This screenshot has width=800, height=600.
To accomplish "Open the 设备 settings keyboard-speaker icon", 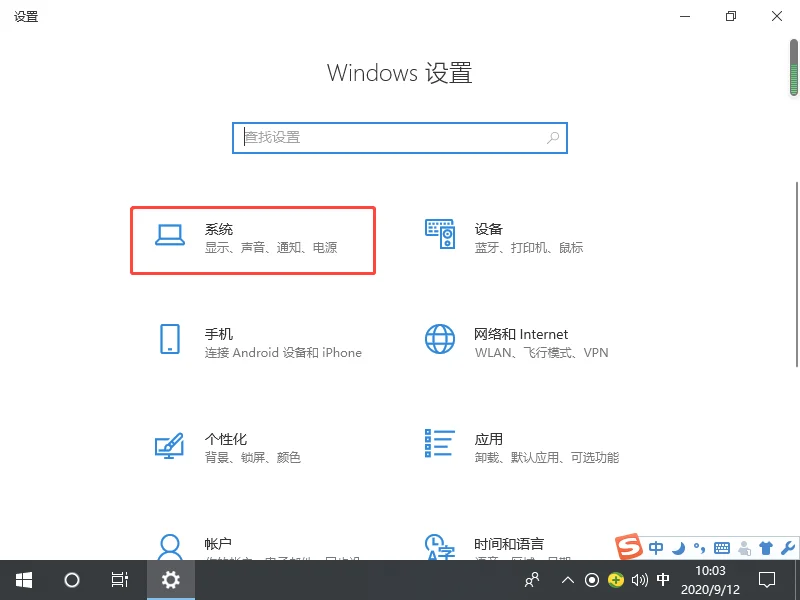I will [440, 234].
